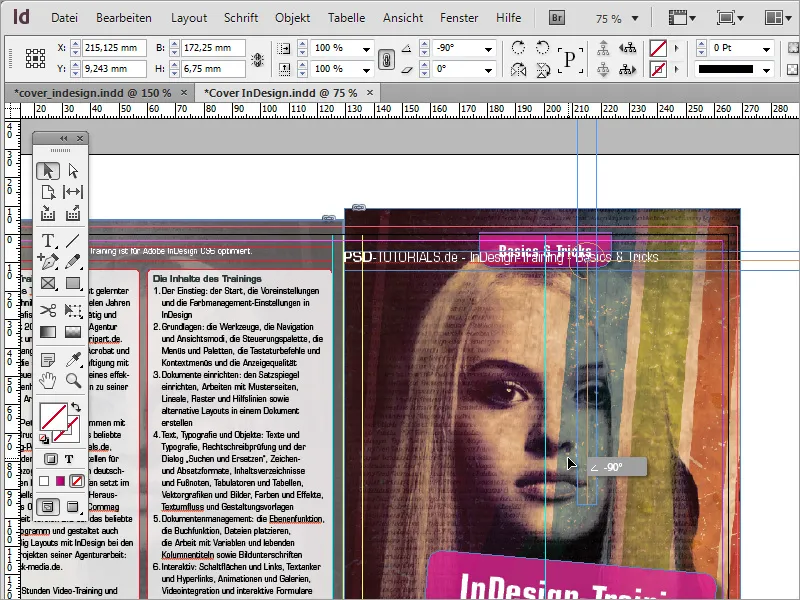
Task: Open the Fenster menu
Action: [x=459, y=18]
